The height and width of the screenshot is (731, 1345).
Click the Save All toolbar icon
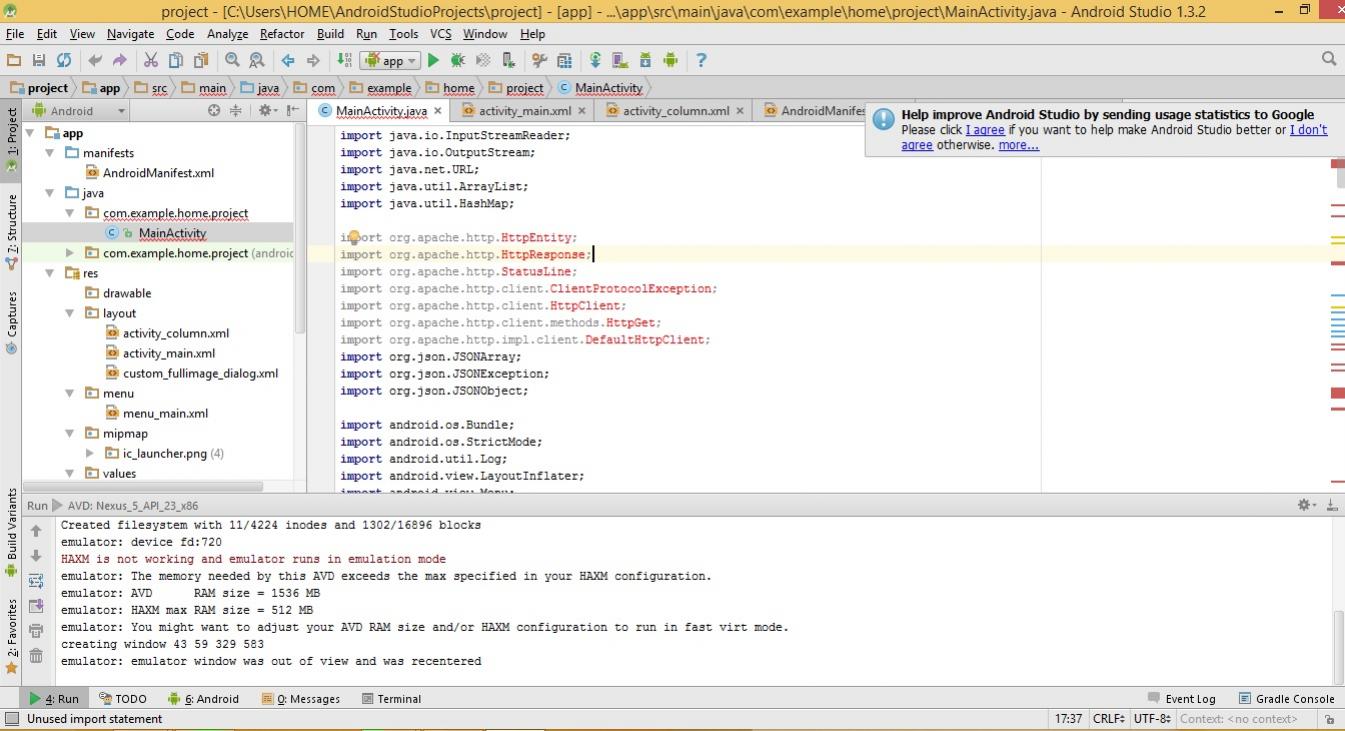39,60
